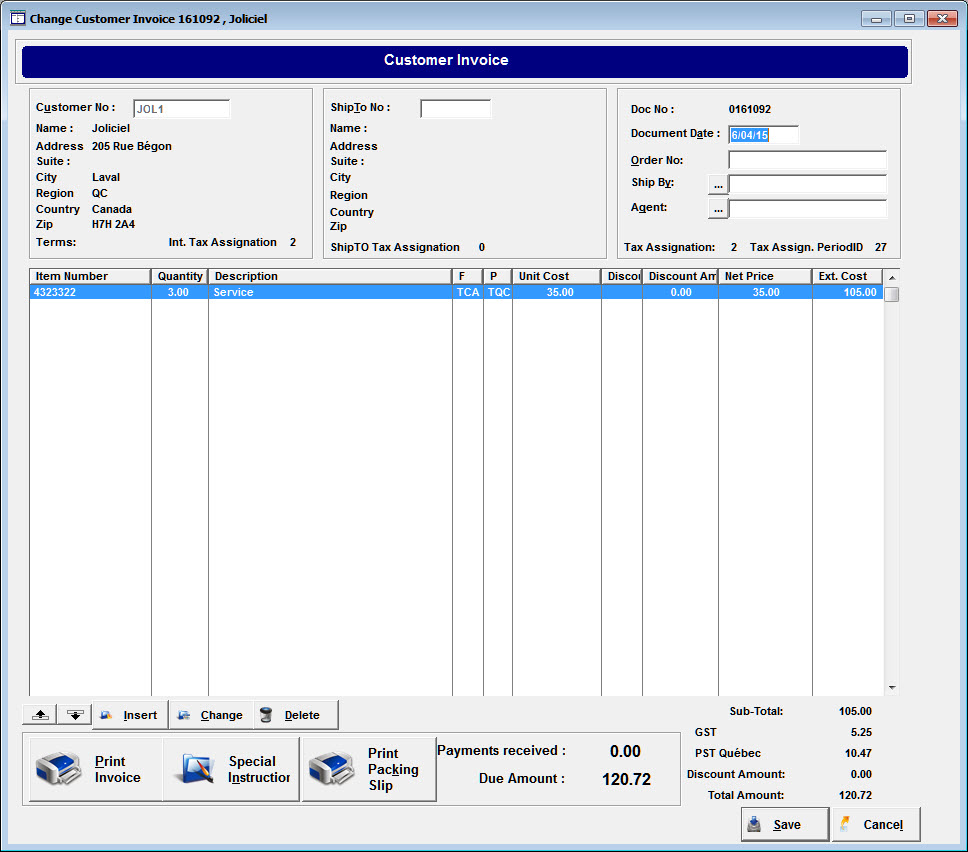This screenshot has width=968, height=852.
Task: Open Special Instructions
Action: pyautogui.click(x=231, y=769)
